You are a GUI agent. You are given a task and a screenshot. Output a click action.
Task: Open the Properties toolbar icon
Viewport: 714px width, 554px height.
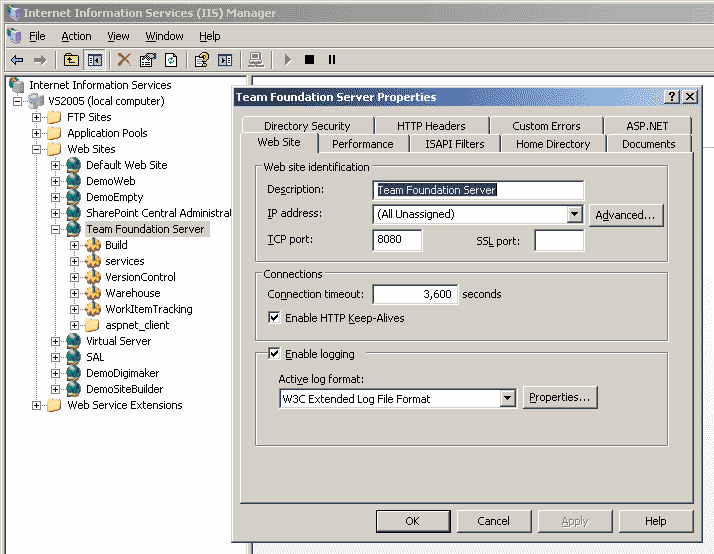pos(148,60)
